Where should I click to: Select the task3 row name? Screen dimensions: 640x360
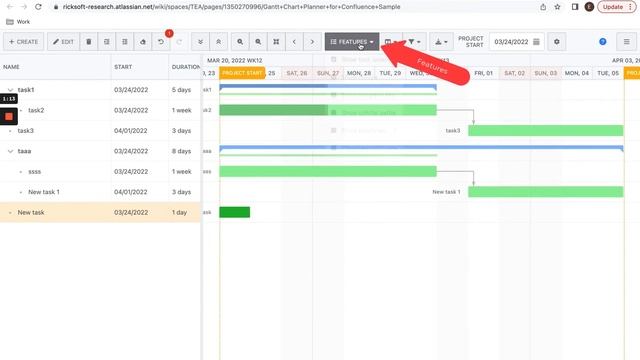25,131
